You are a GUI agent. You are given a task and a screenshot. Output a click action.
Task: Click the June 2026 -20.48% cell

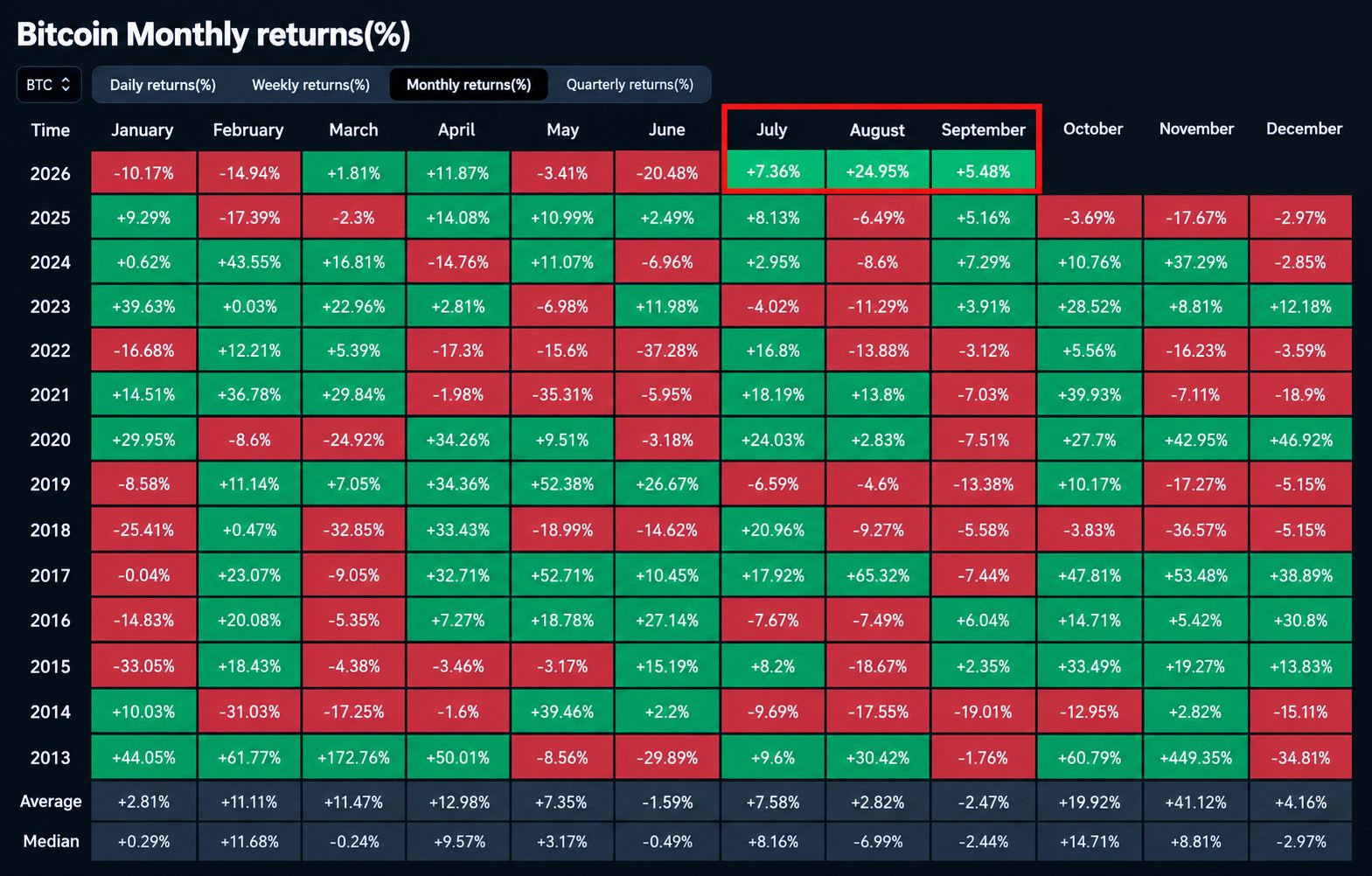point(667,173)
